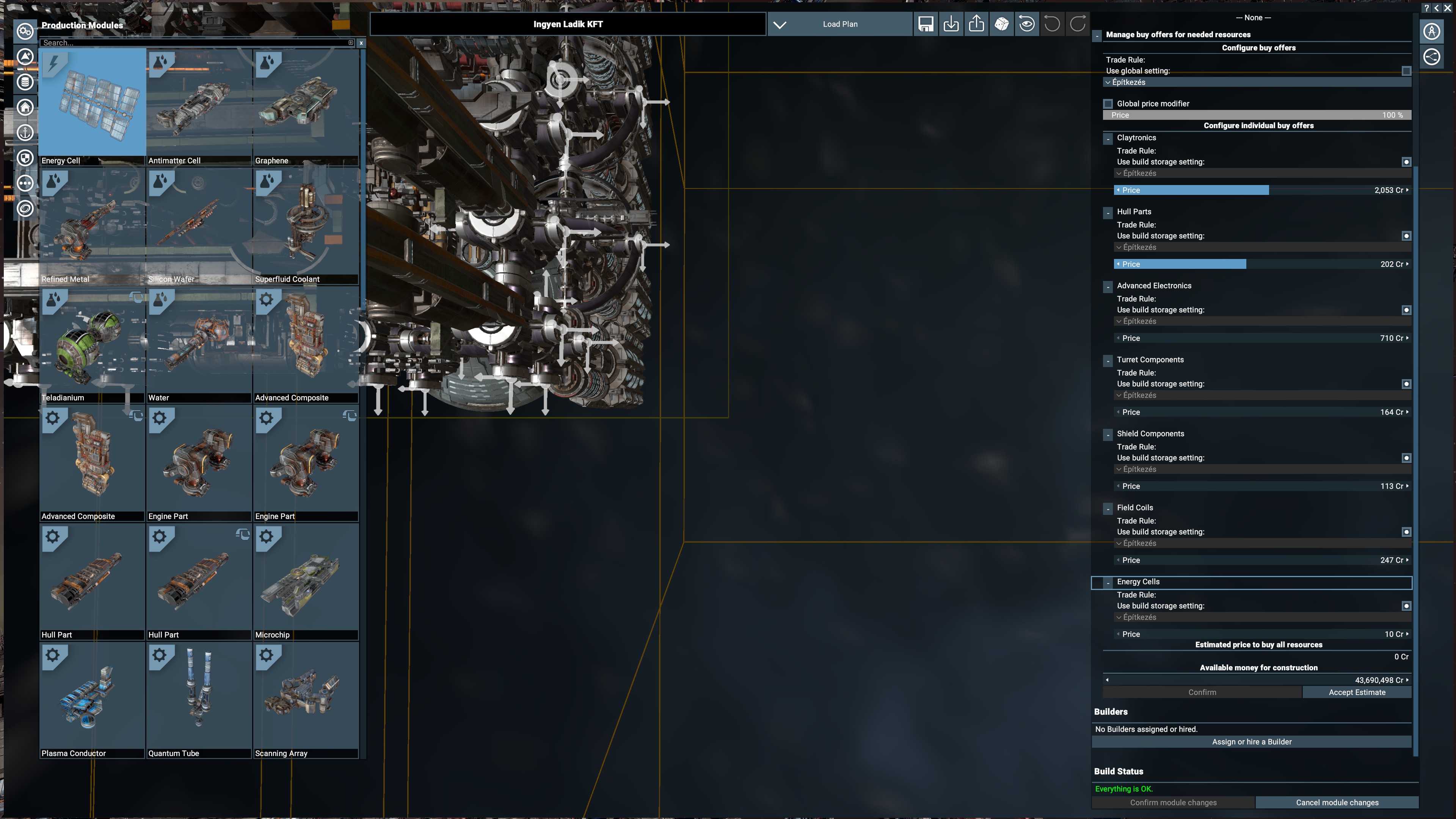Screen dimensions: 1456x819
Task: Toggle Field Coils Use build storage setting checkbox
Action: [1406, 532]
